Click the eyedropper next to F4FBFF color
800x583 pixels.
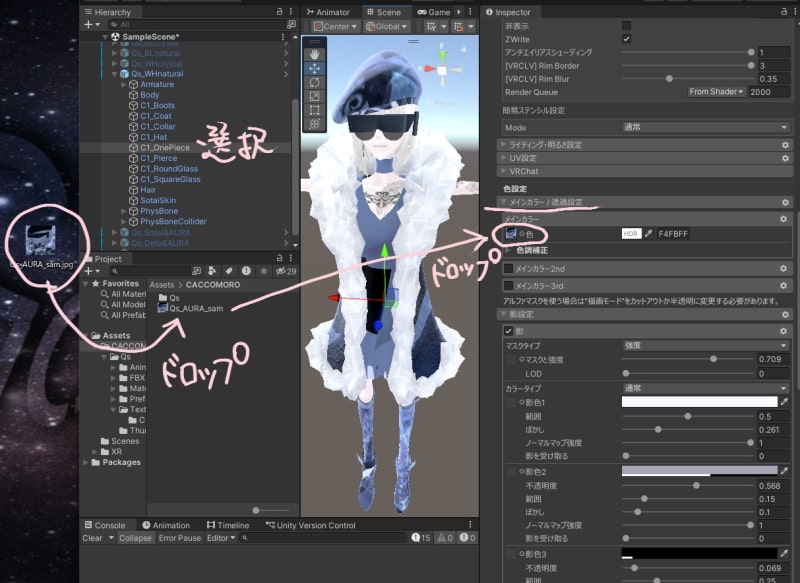point(648,233)
